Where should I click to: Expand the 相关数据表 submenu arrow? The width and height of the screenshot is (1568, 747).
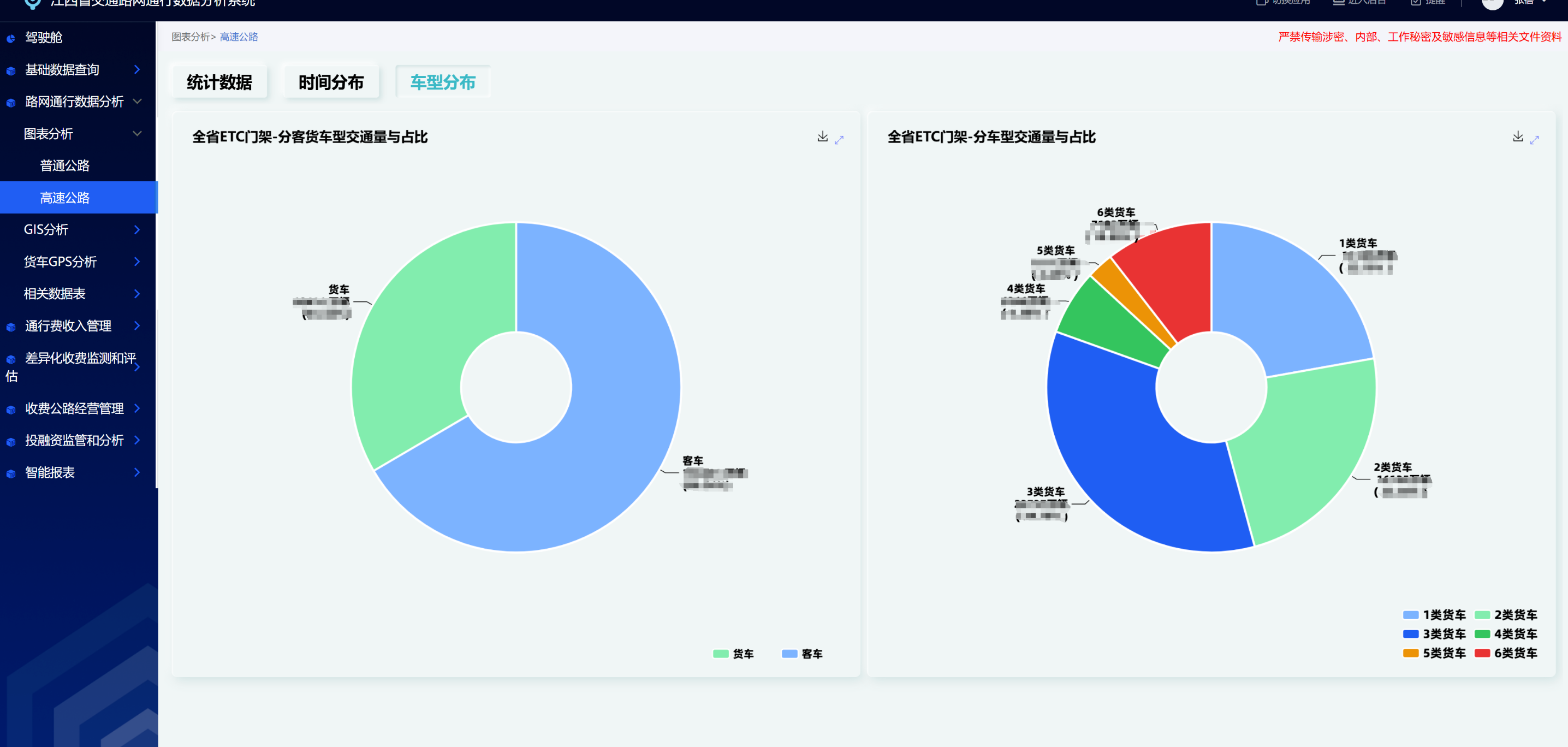[137, 293]
